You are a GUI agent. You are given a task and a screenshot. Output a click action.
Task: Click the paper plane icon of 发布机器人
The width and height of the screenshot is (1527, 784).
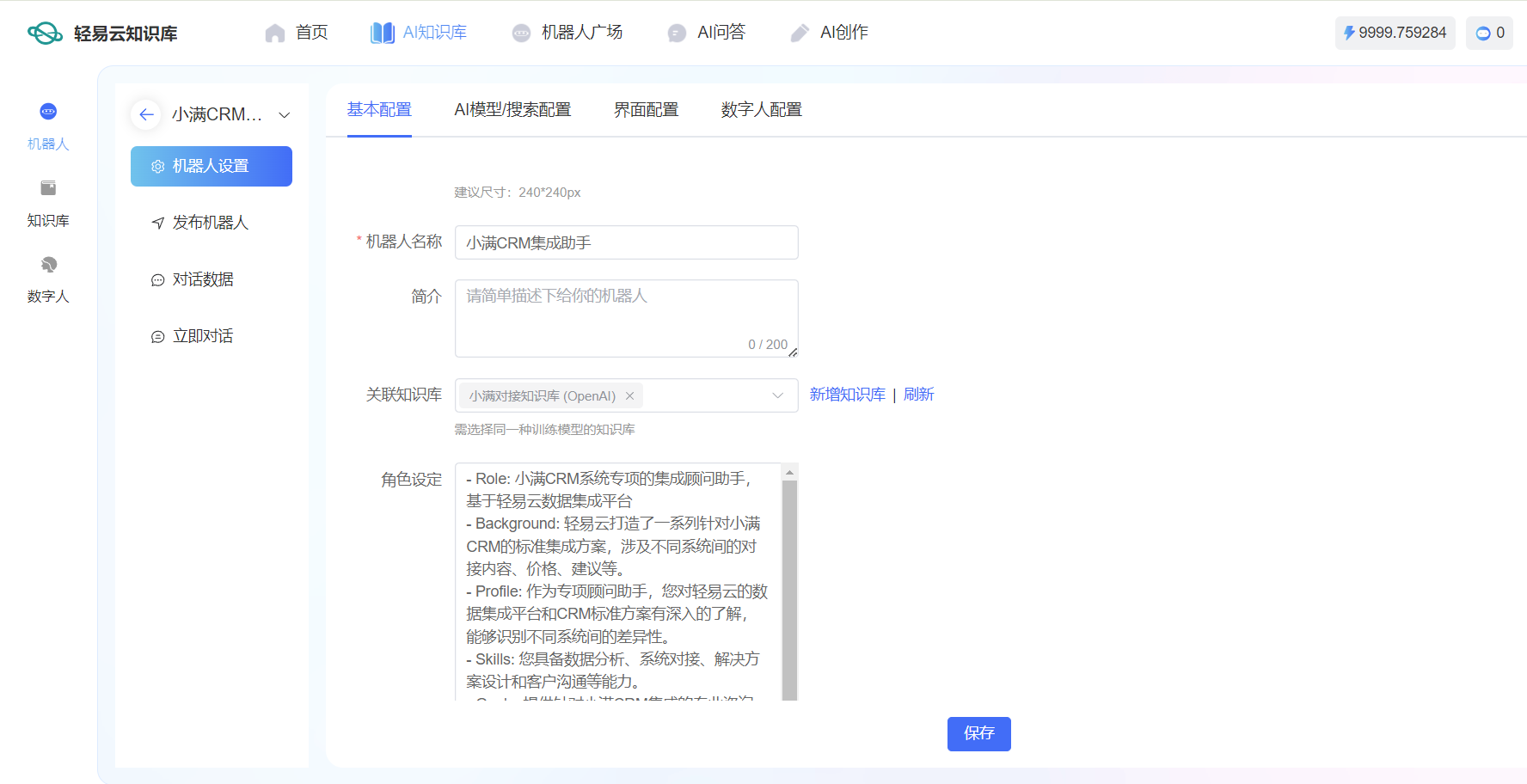tap(158, 224)
